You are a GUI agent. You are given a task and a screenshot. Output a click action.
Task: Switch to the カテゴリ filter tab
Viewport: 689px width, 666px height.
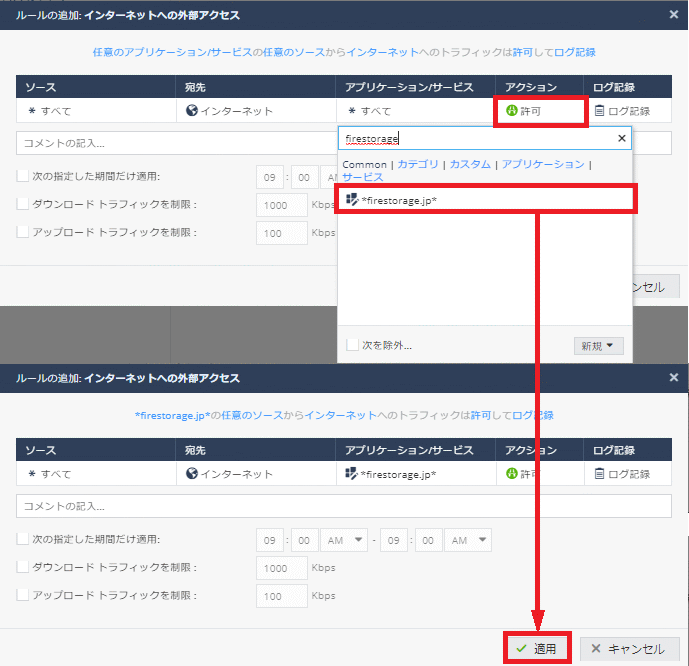[x=419, y=164]
